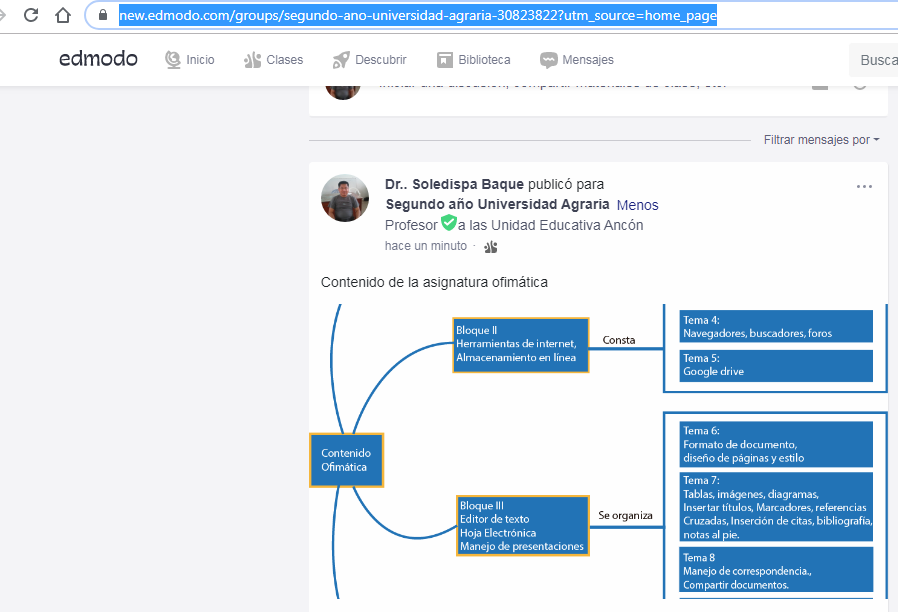Click the class audience icon beside timestamp
The height and width of the screenshot is (612, 898).
pyautogui.click(x=490, y=246)
